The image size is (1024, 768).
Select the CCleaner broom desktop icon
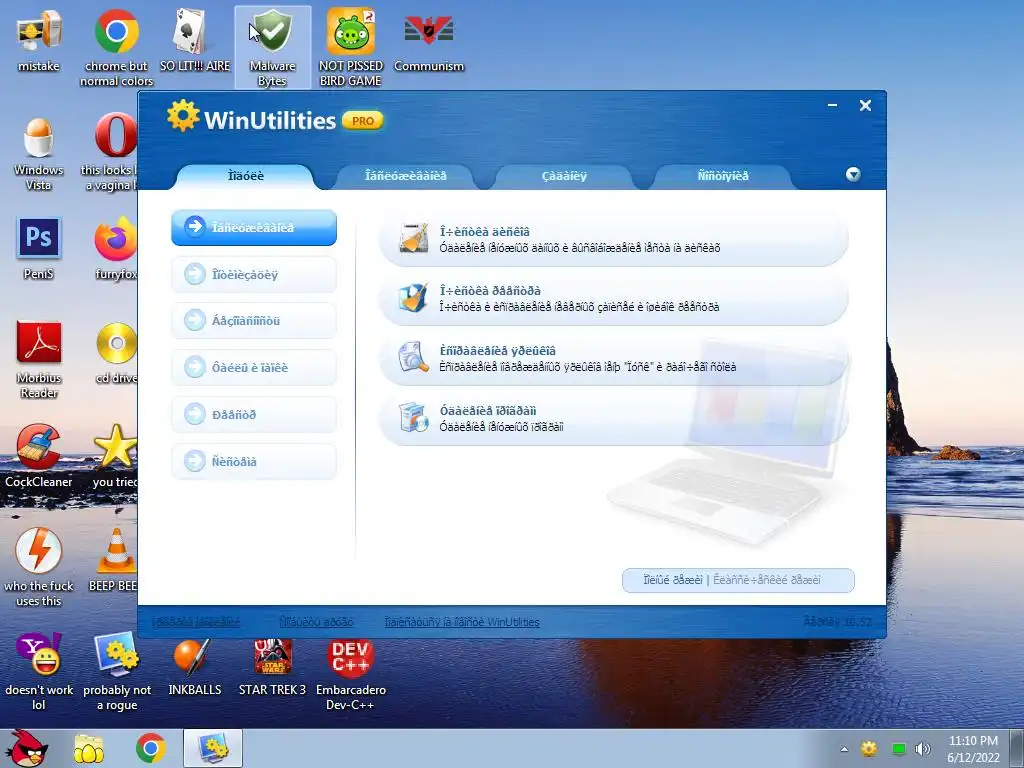click(39, 456)
